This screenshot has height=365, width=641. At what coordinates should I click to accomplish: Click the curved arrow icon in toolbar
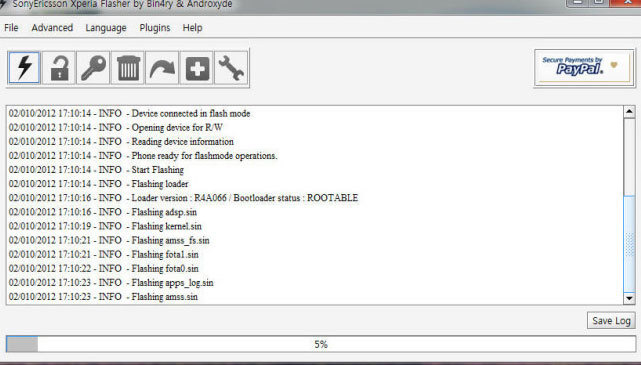click(162, 67)
